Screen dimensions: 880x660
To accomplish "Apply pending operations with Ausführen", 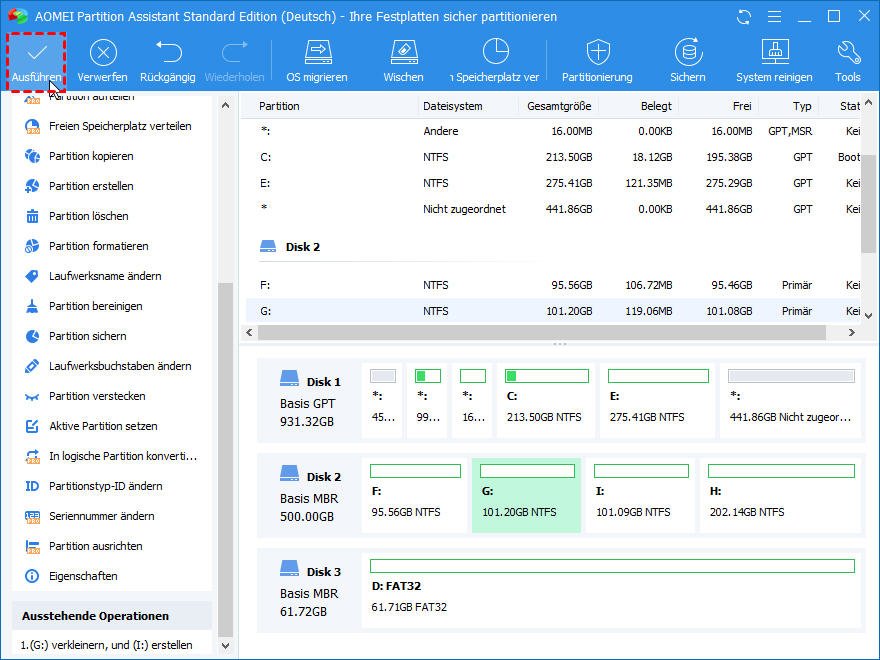I will 36,57.
